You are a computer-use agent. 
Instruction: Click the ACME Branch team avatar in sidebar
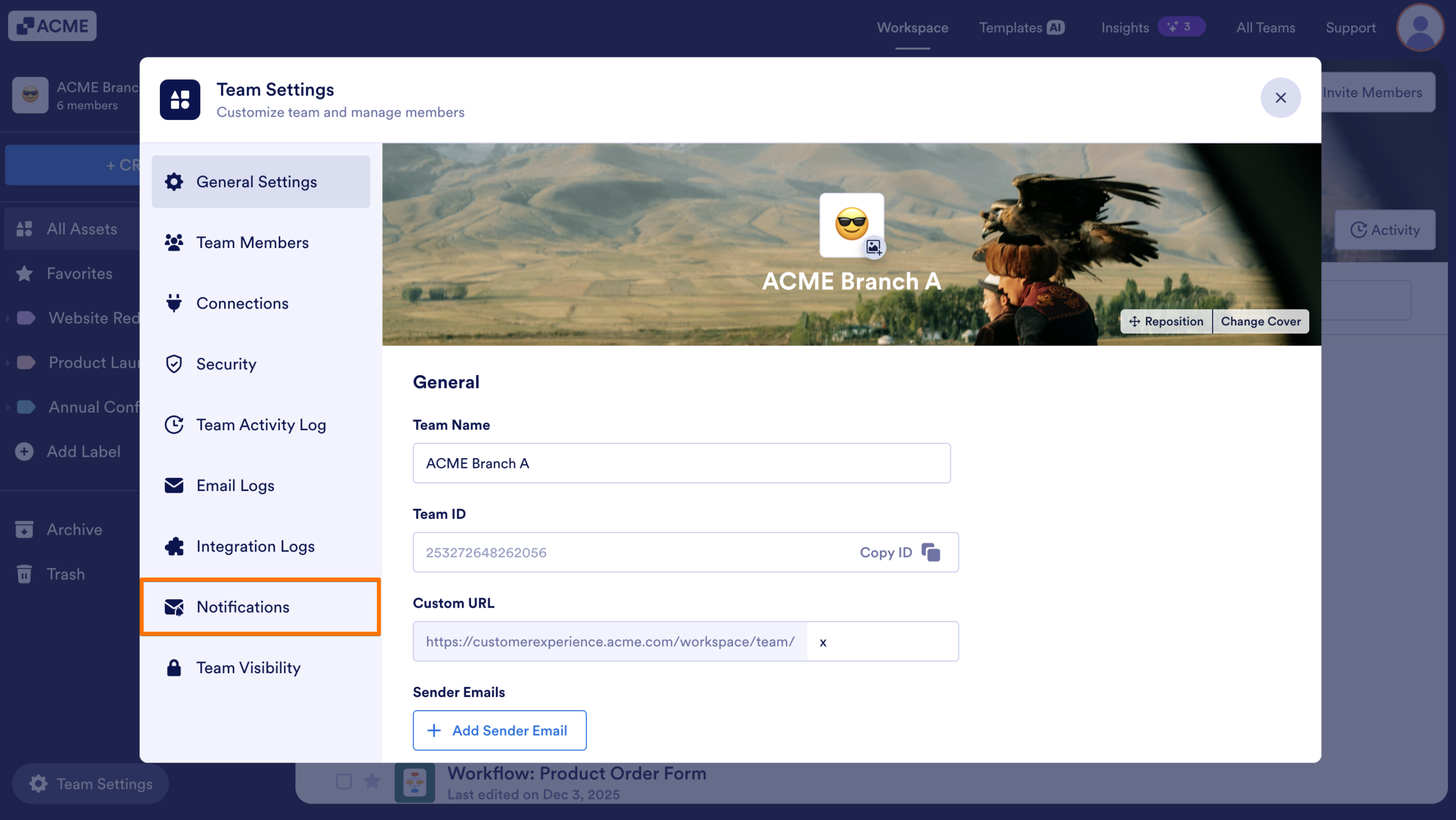click(x=30, y=95)
